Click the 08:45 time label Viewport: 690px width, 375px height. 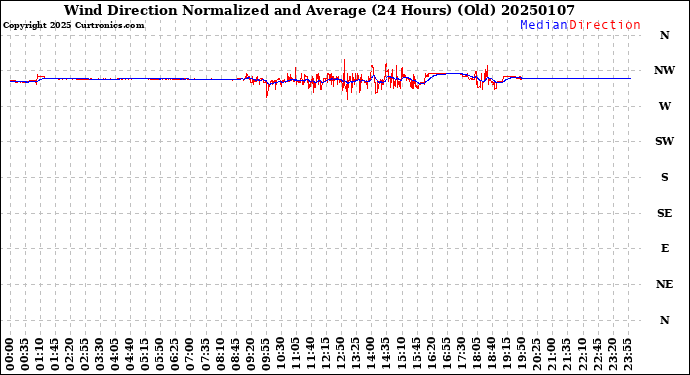pos(235,355)
